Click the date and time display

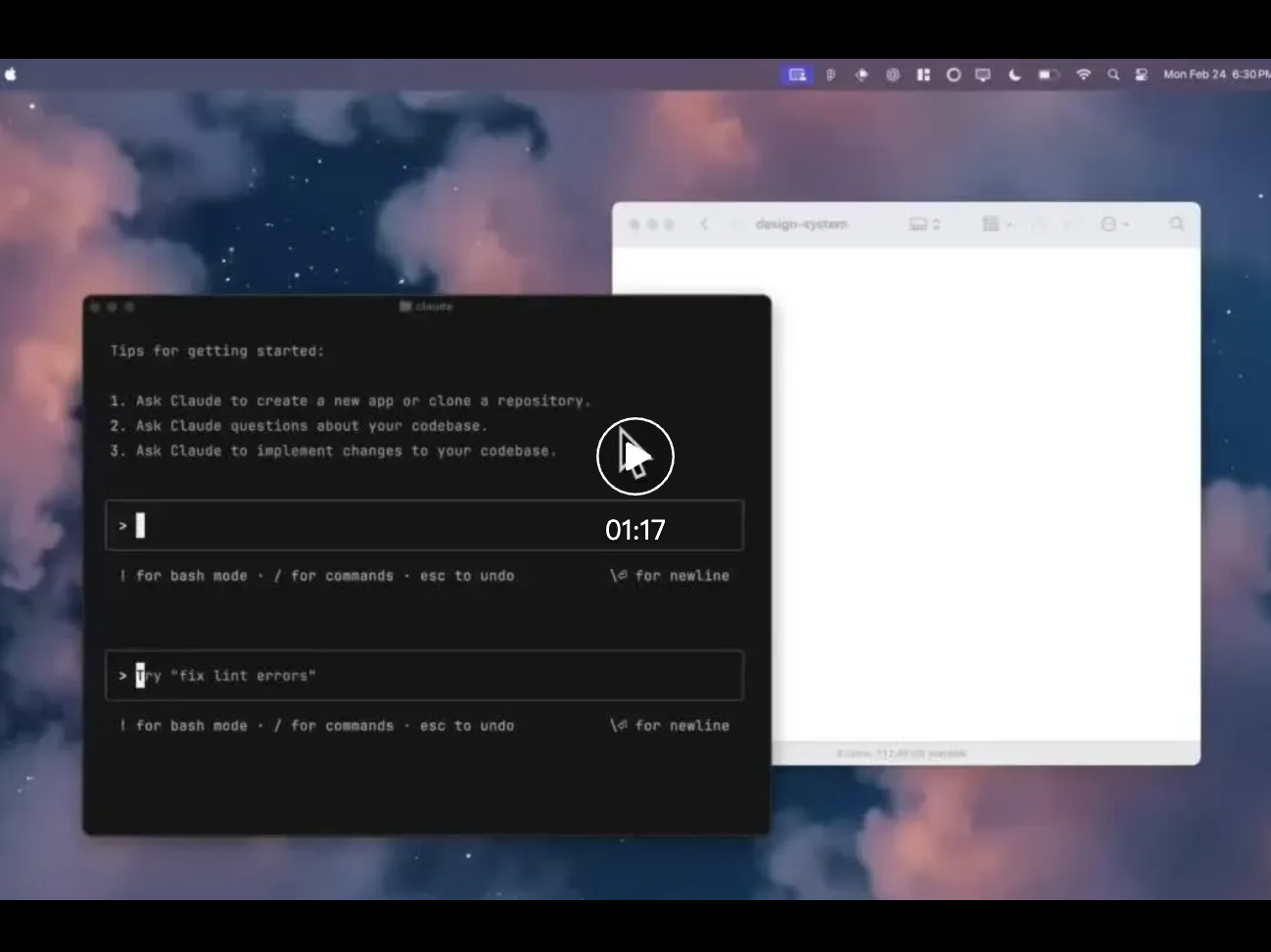(1214, 74)
